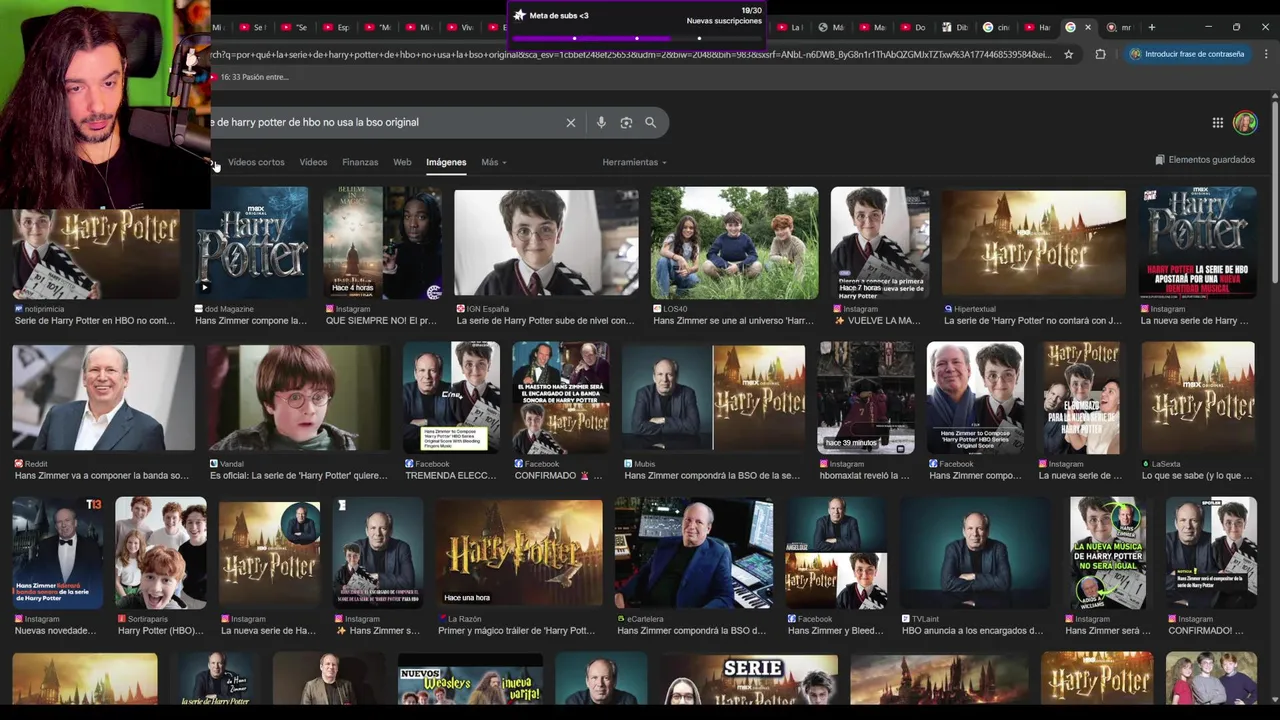Image resolution: width=1280 pixels, height=720 pixels.
Task: Switch to the Vídeos search tab
Action: (313, 162)
